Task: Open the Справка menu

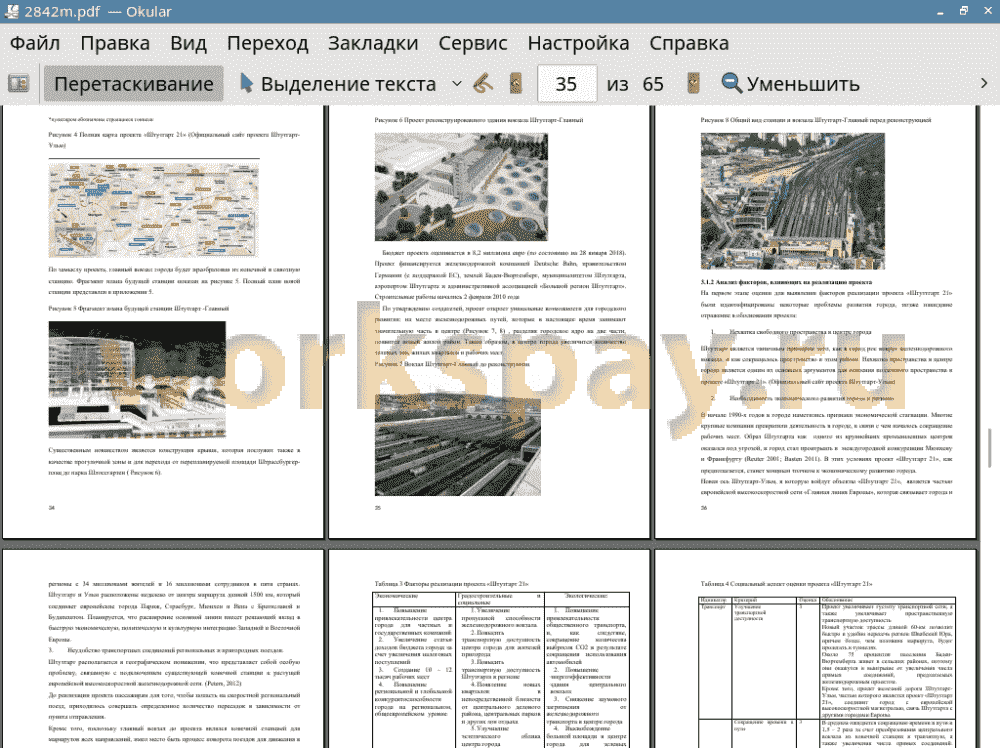Action: (x=689, y=43)
